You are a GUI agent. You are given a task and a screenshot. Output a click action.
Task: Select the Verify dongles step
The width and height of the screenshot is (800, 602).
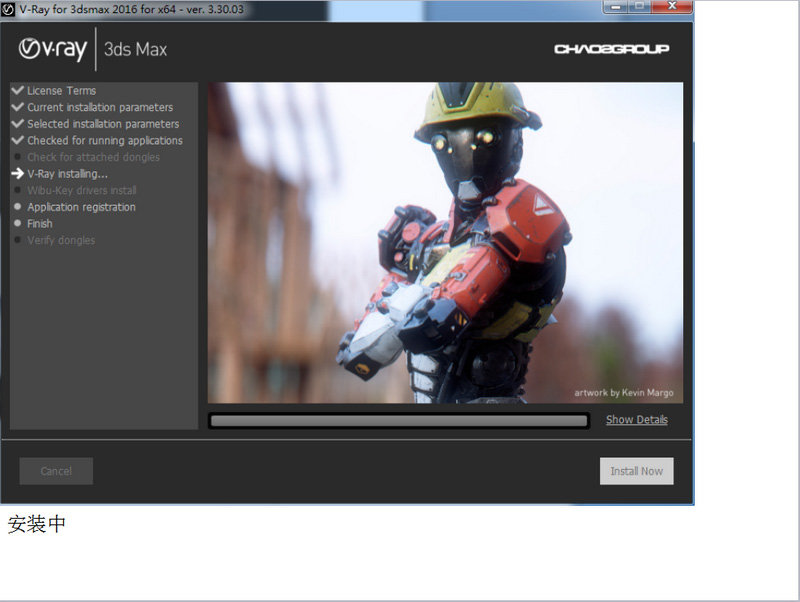61,240
